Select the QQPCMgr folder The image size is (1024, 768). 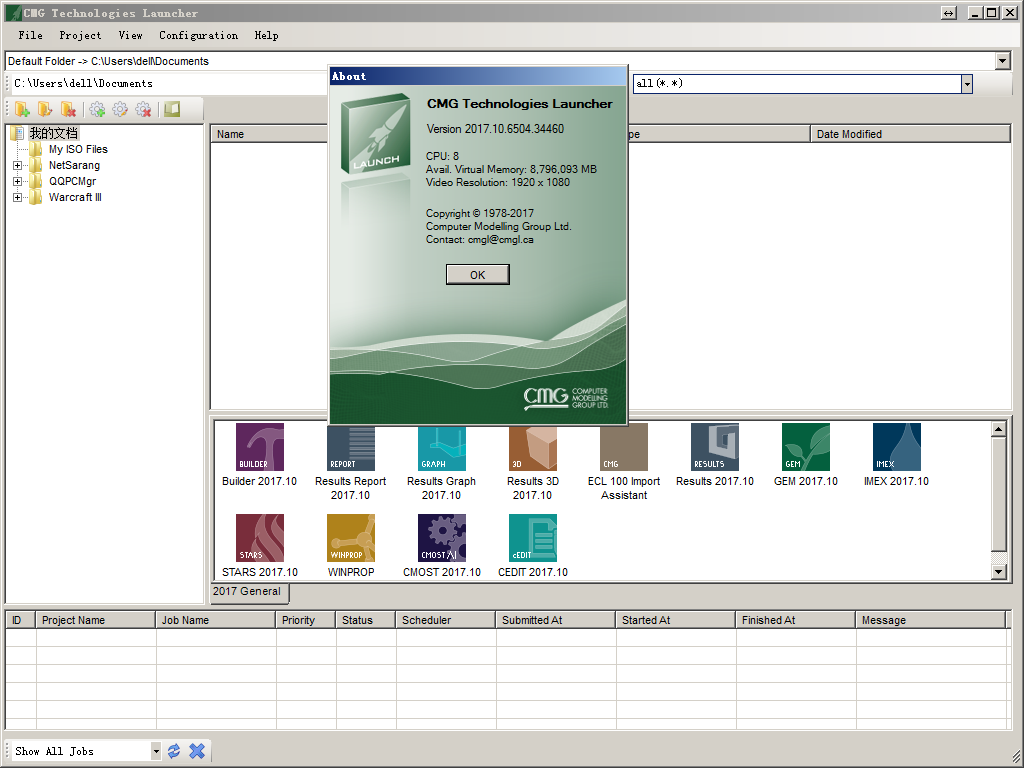pyautogui.click(x=72, y=182)
